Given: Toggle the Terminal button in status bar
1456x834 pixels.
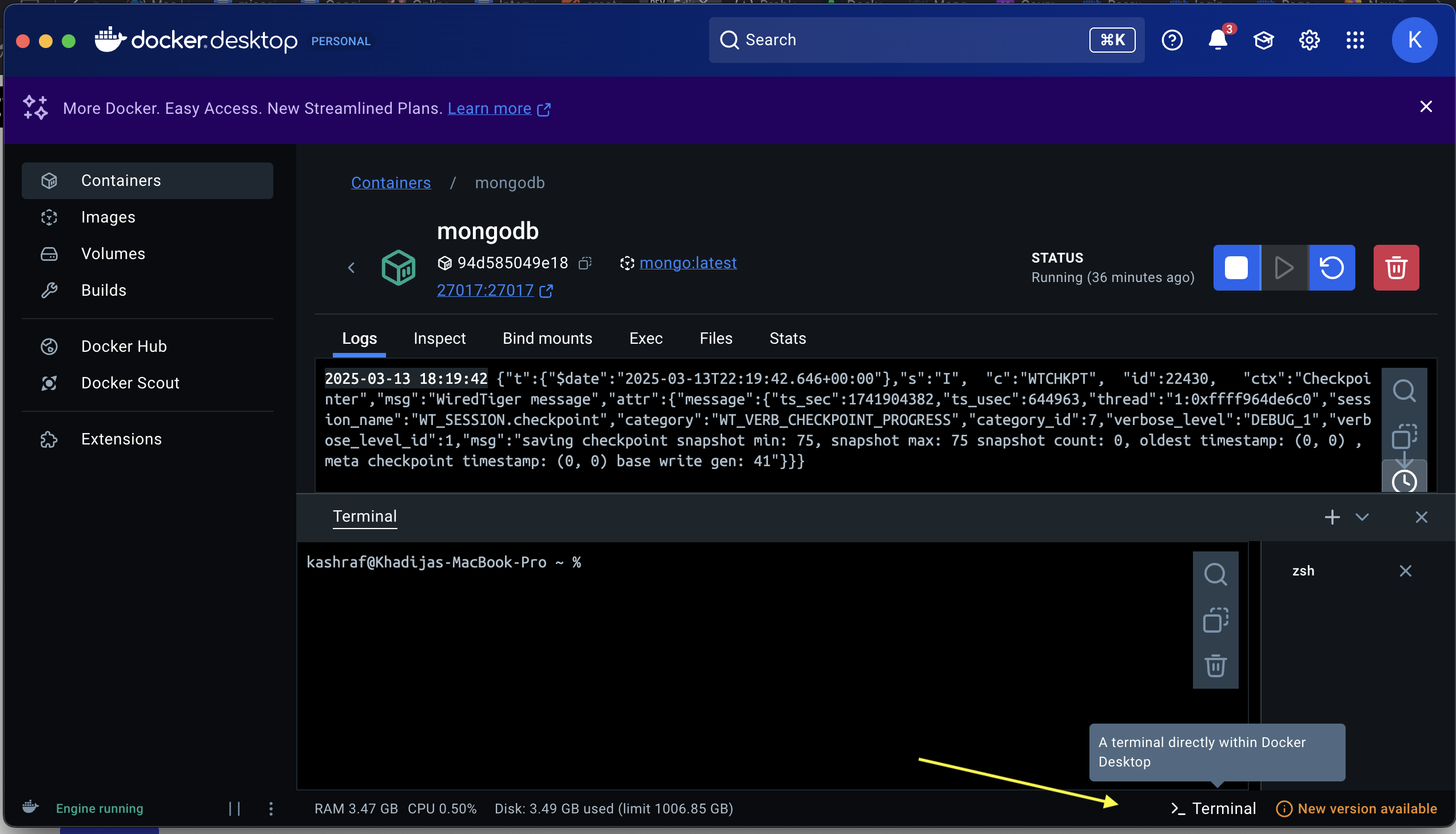Looking at the screenshot, I should point(1212,808).
